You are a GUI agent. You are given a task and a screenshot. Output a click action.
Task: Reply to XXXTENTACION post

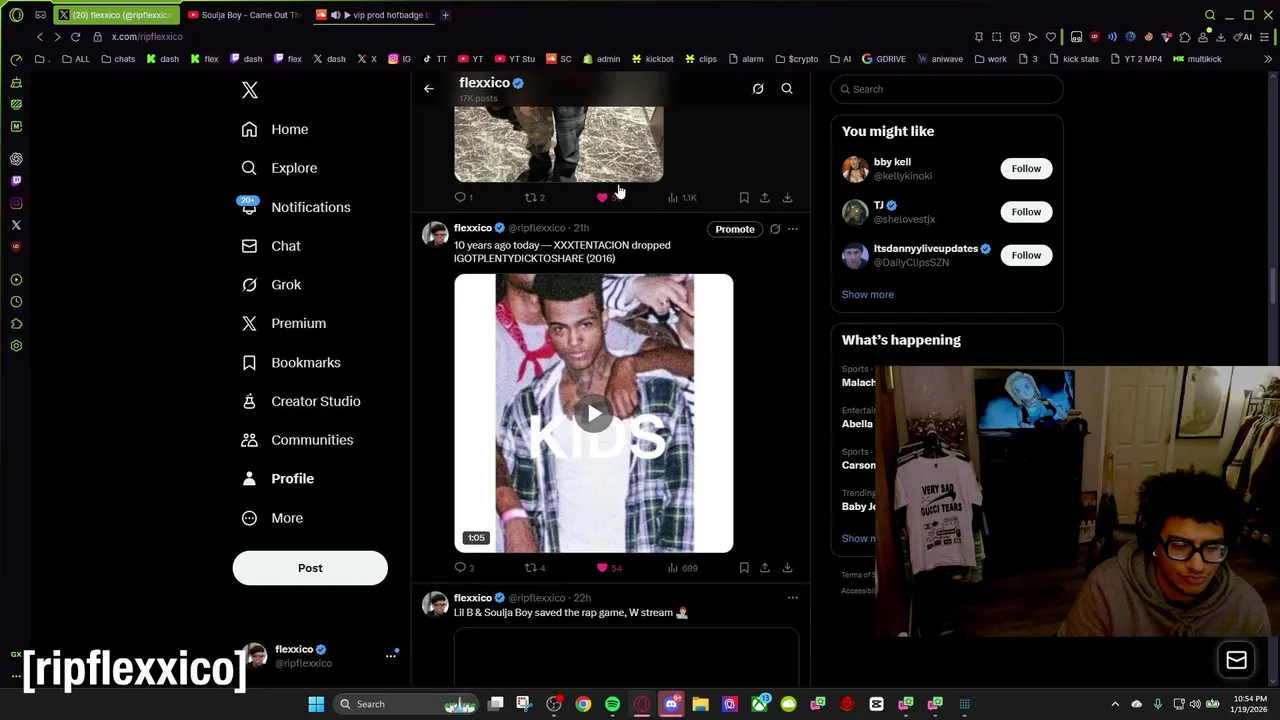tap(465, 568)
